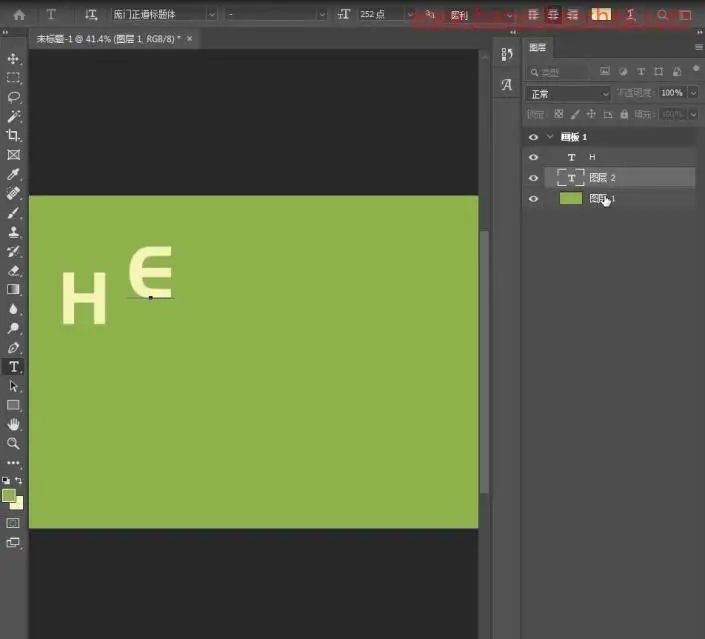Select the Dodge tool
Viewport: 705px width, 639px height.
point(13,328)
